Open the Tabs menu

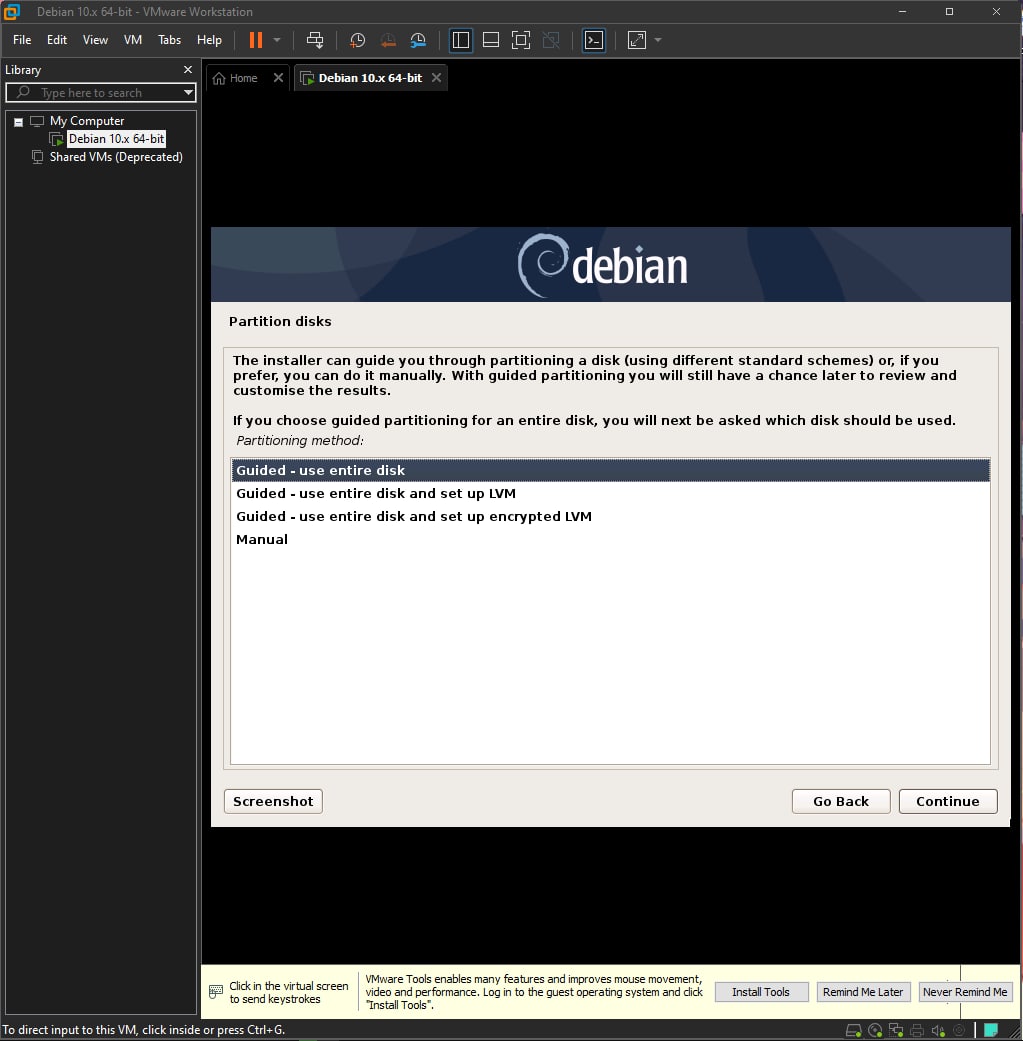click(169, 40)
